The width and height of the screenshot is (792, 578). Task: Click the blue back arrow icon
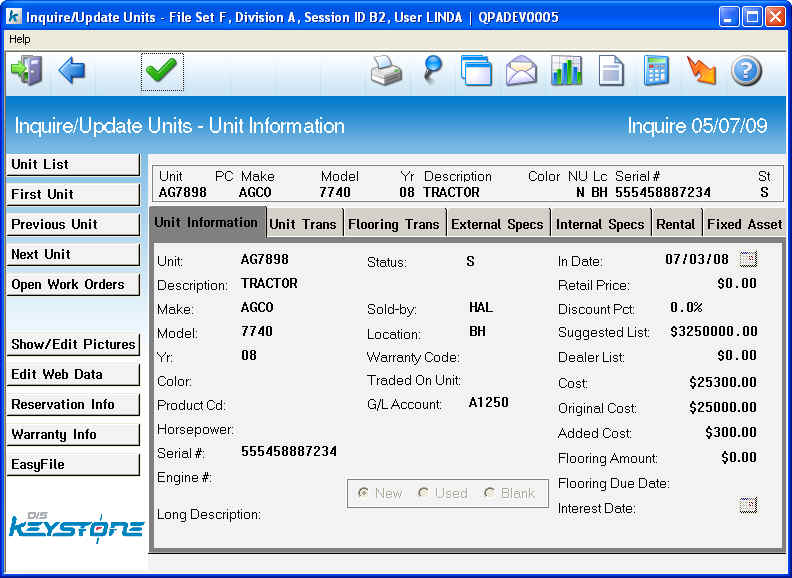tap(72, 71)
